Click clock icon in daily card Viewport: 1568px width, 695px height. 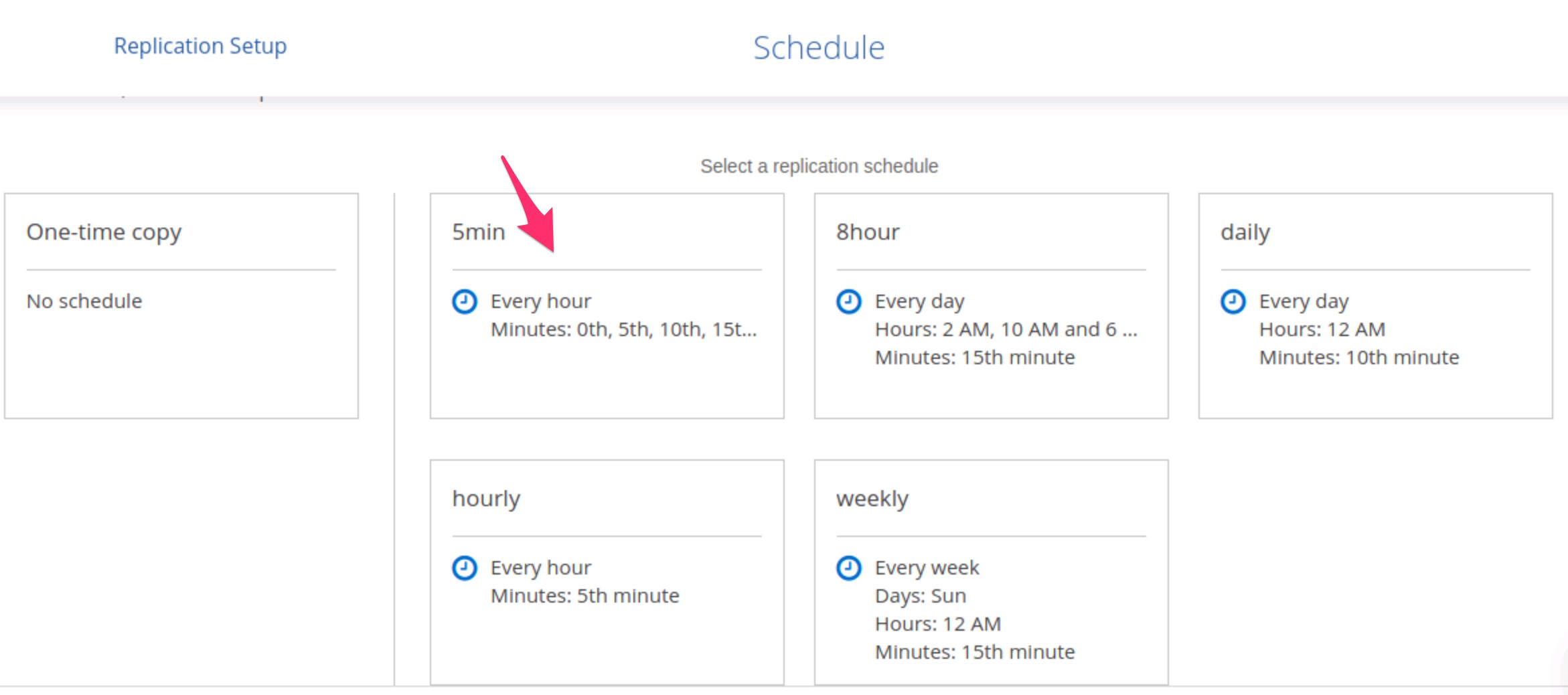tap(1233, 301)
